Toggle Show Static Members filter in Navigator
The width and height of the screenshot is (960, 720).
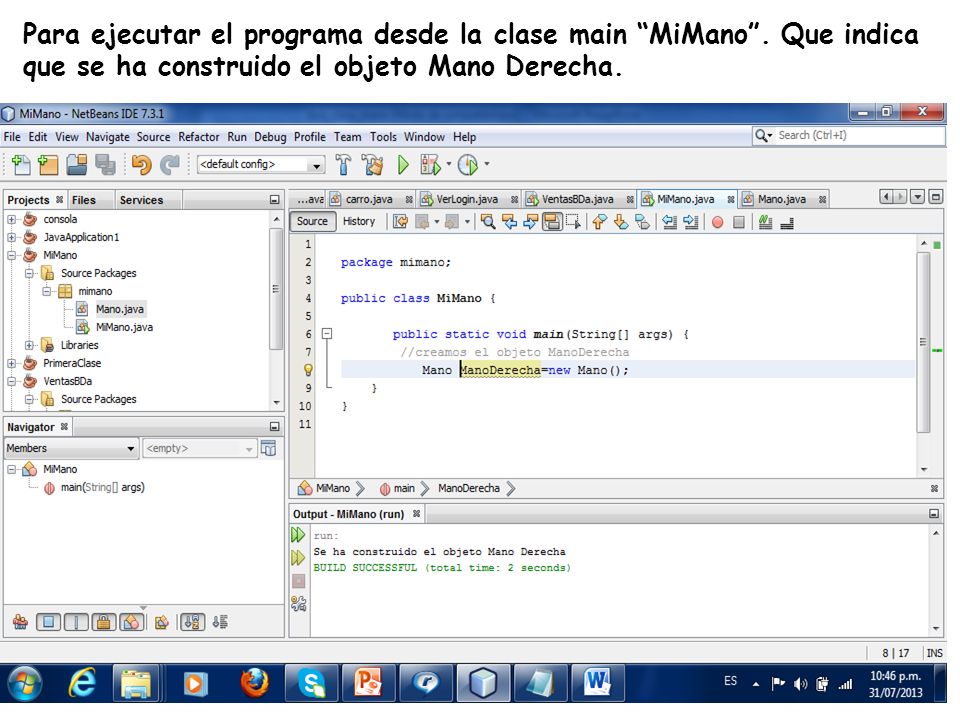(76, 623)
